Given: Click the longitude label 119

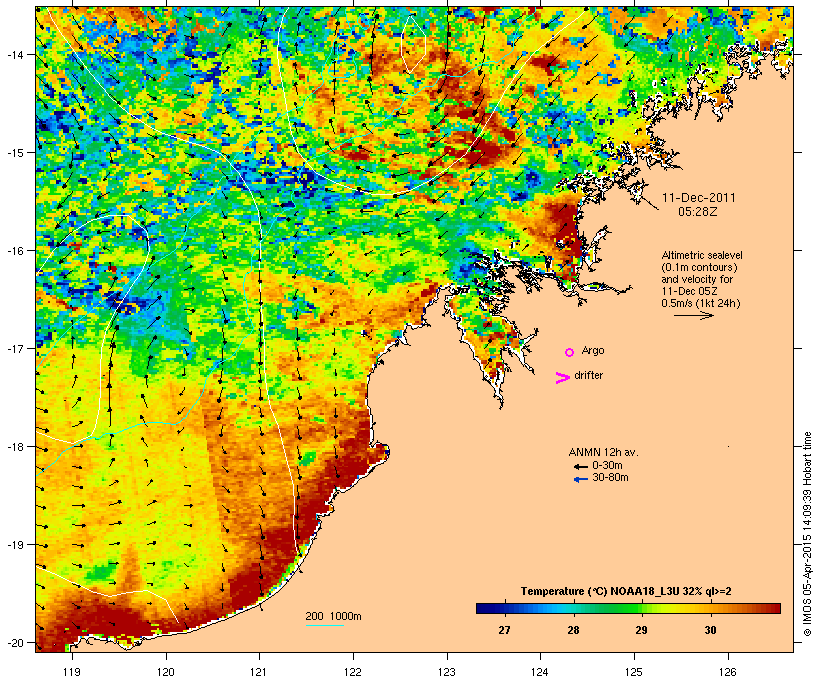Looking at the screenshot, I should click(72, 671).
